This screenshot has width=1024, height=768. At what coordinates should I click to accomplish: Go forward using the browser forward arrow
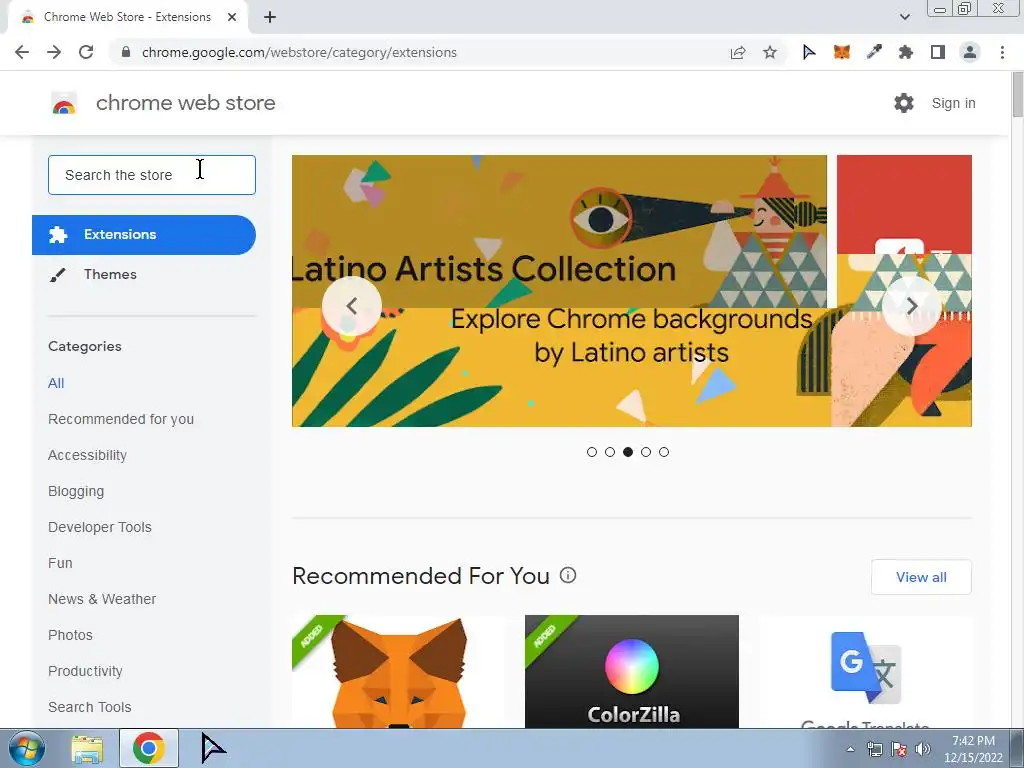(x=54, y=52)
